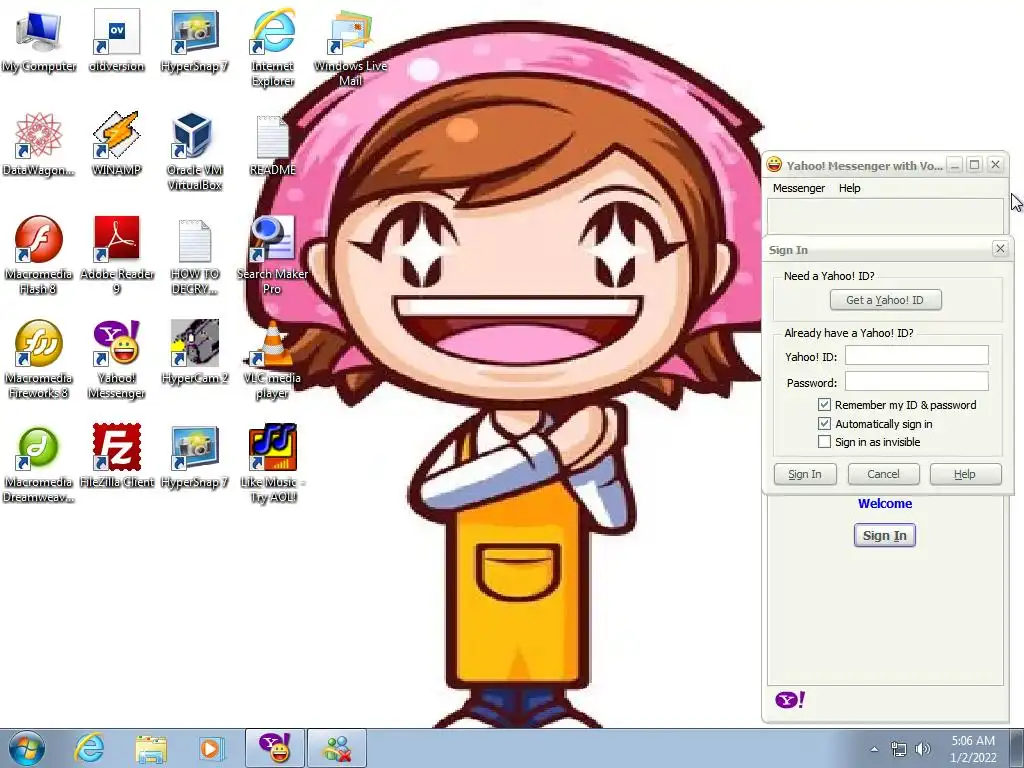Click the Sign In button below Welcome
The height and width of the screenshot is (768, 1024).
(885, 536)
